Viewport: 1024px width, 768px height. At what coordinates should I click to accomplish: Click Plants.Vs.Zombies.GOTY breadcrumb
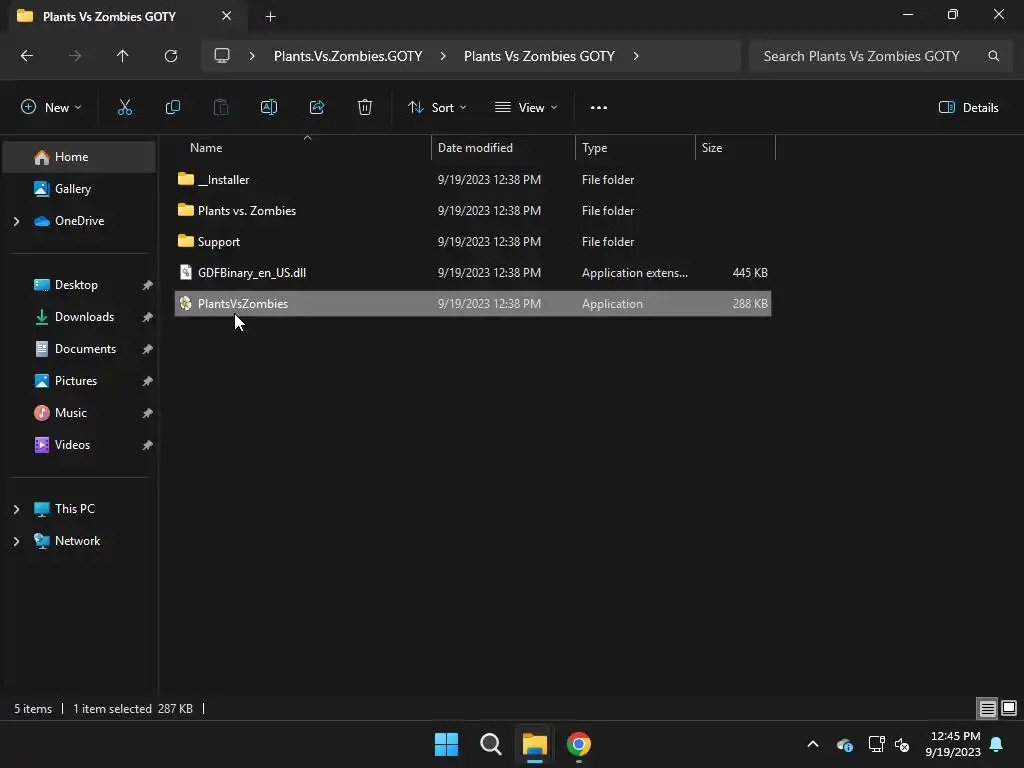[x=348, y=56]
